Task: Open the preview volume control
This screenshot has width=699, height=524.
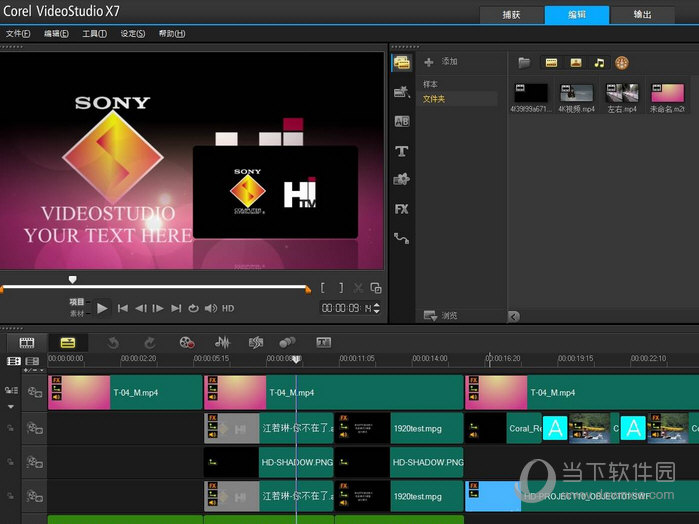Action: tap(211, 308)
